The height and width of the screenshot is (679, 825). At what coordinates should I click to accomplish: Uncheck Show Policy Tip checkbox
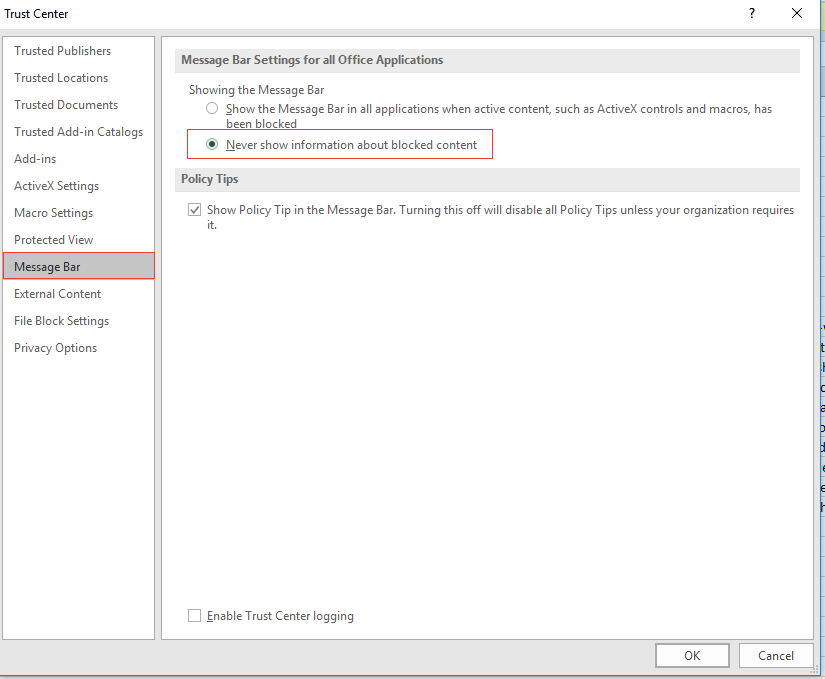tap(195, 211)
